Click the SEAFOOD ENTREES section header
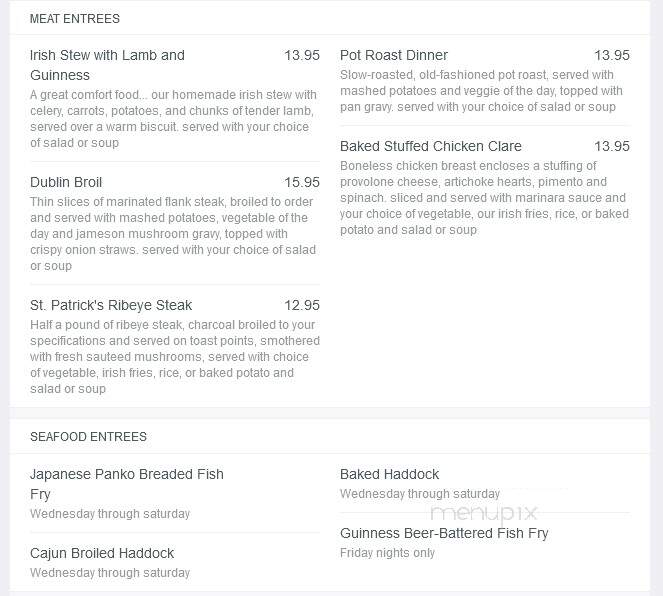 [x=88, y=437]
